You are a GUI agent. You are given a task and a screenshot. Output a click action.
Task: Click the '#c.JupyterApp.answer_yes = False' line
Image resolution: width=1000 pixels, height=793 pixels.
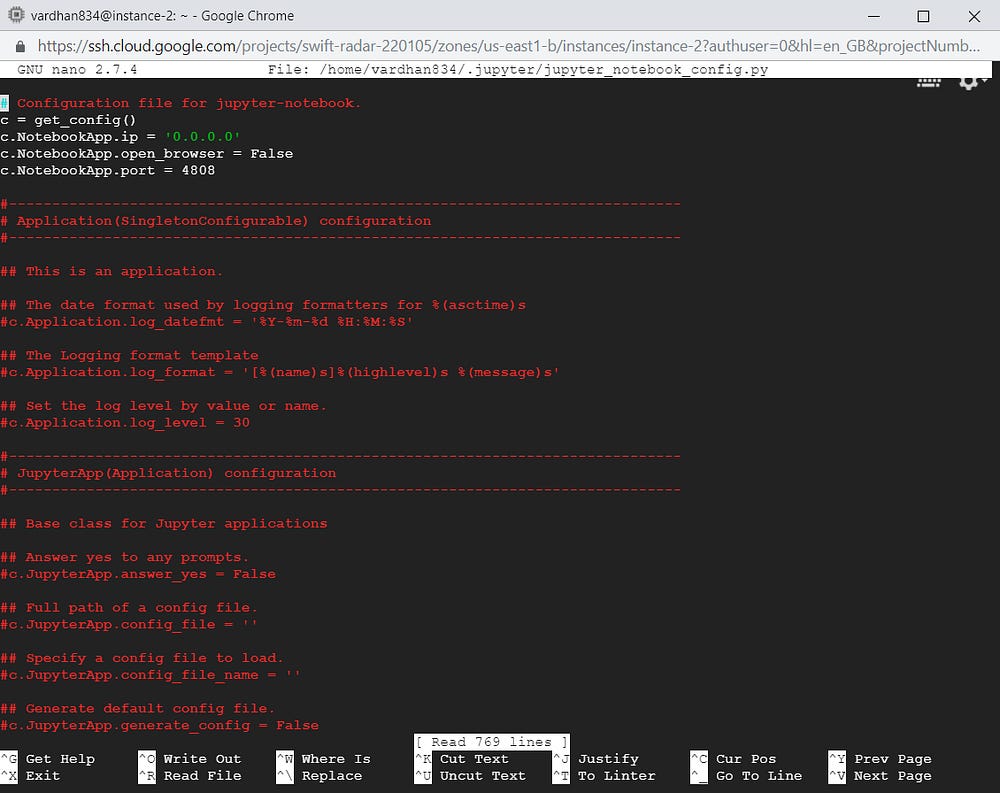click(x=138, y=574)
